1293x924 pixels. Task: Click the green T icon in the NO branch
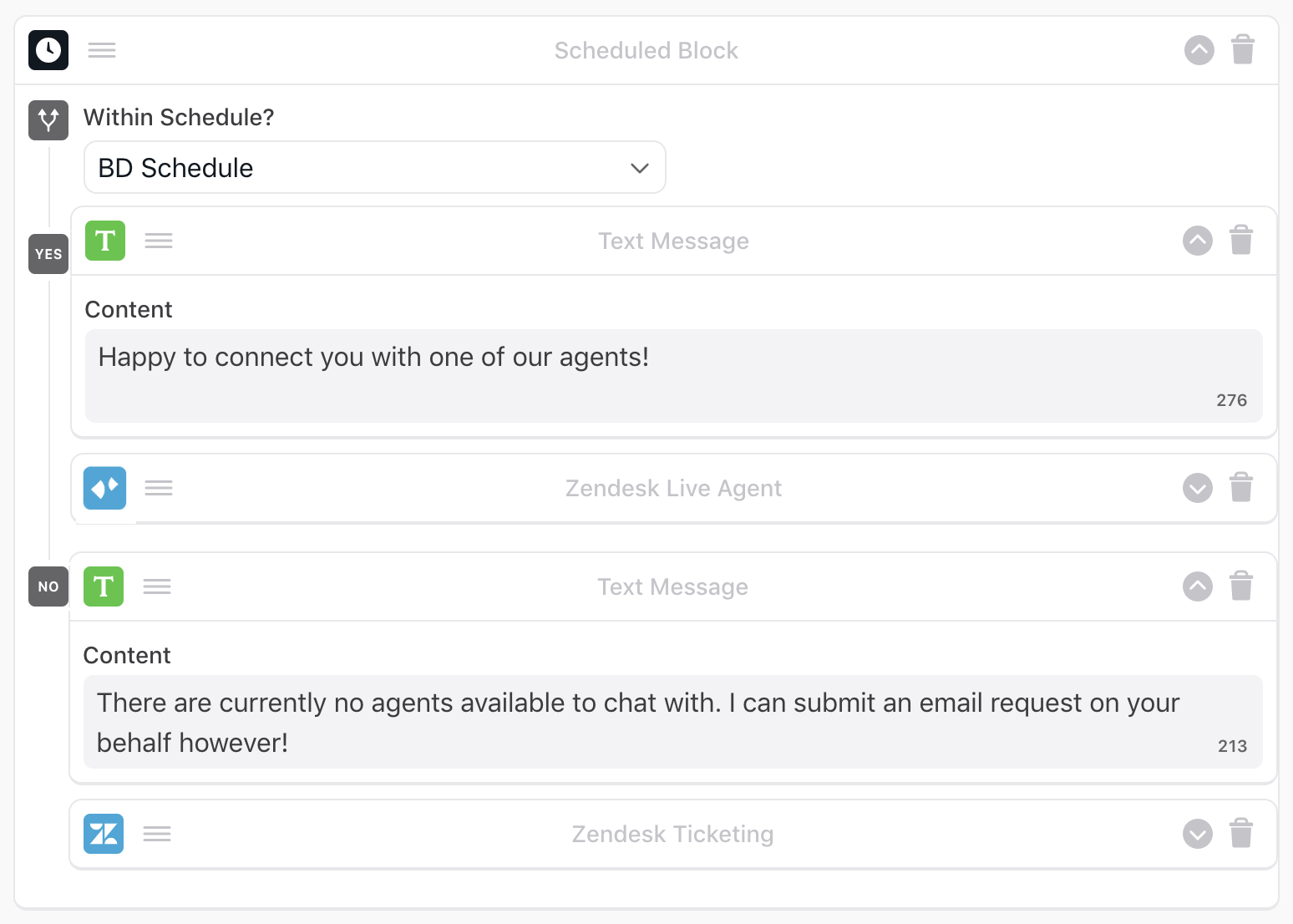point(104,586)
